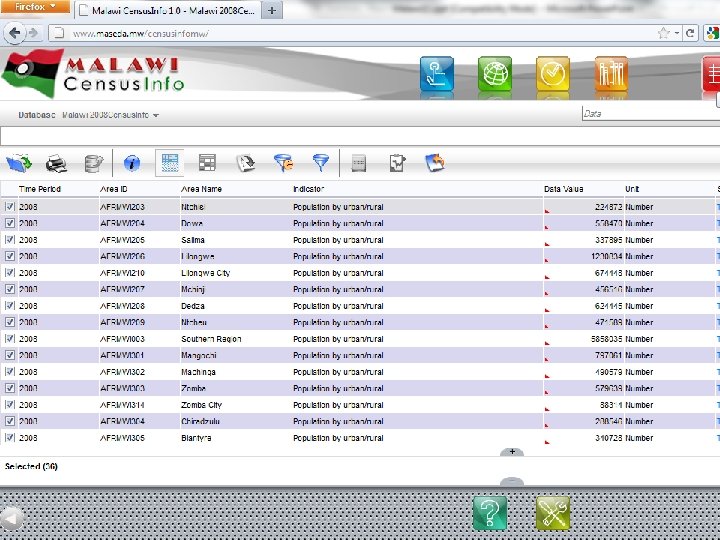Open the green globe icon in header
720x540 pixels.
(495, 74)
